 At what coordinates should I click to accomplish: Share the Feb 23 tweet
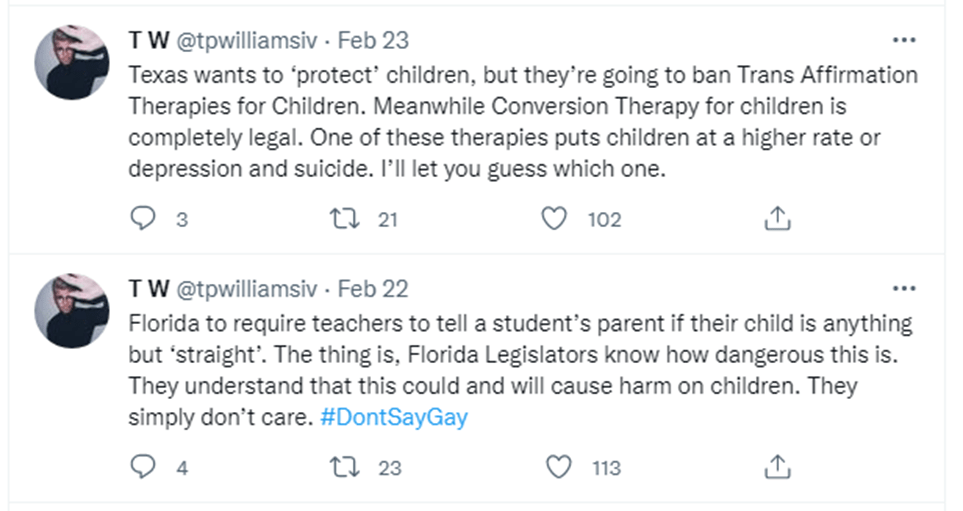pyautogui.click(x=778, y=219)
